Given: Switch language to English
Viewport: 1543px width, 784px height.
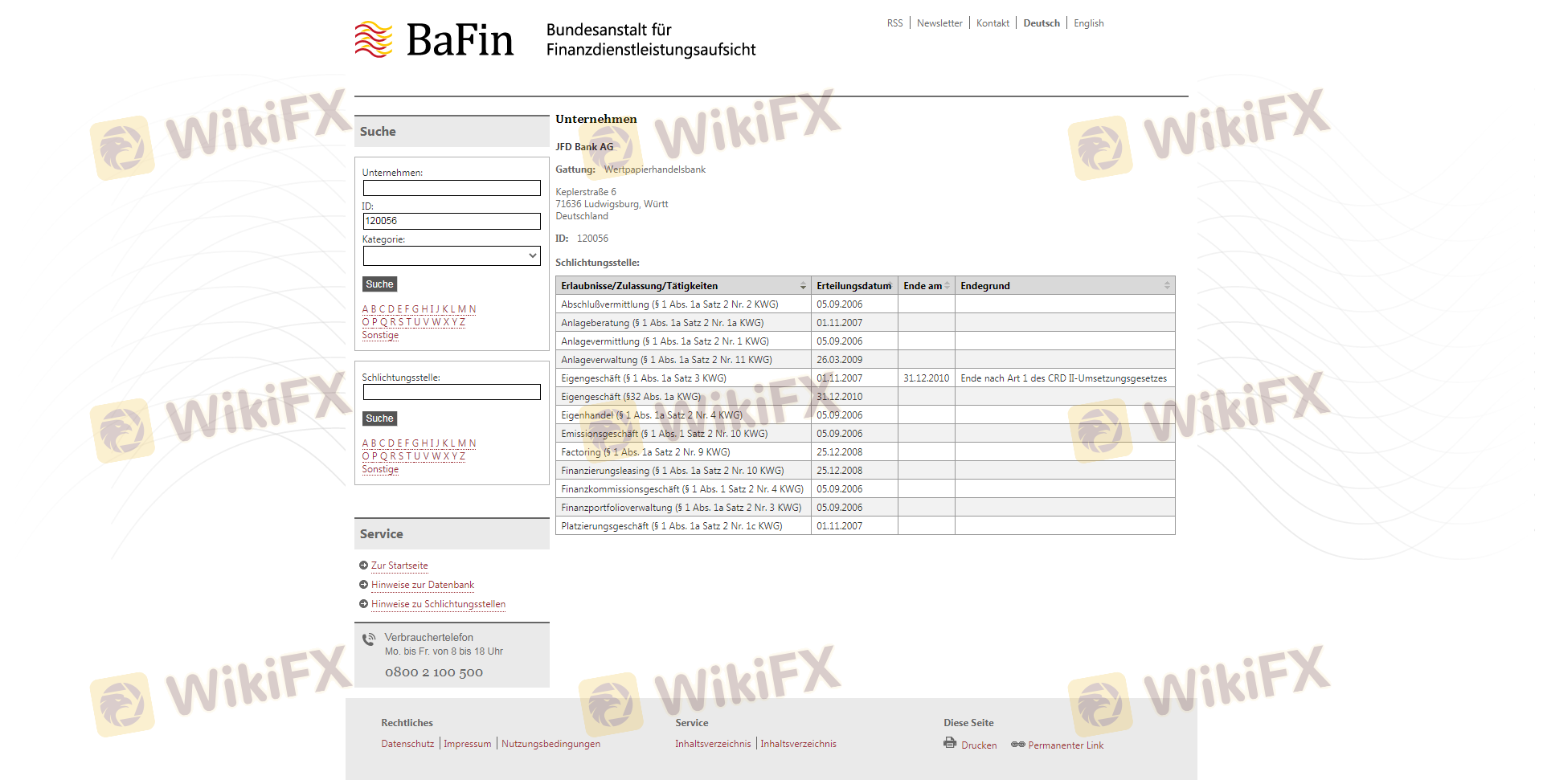Looking at the screenshot, I should click(x=1088, y=23).
